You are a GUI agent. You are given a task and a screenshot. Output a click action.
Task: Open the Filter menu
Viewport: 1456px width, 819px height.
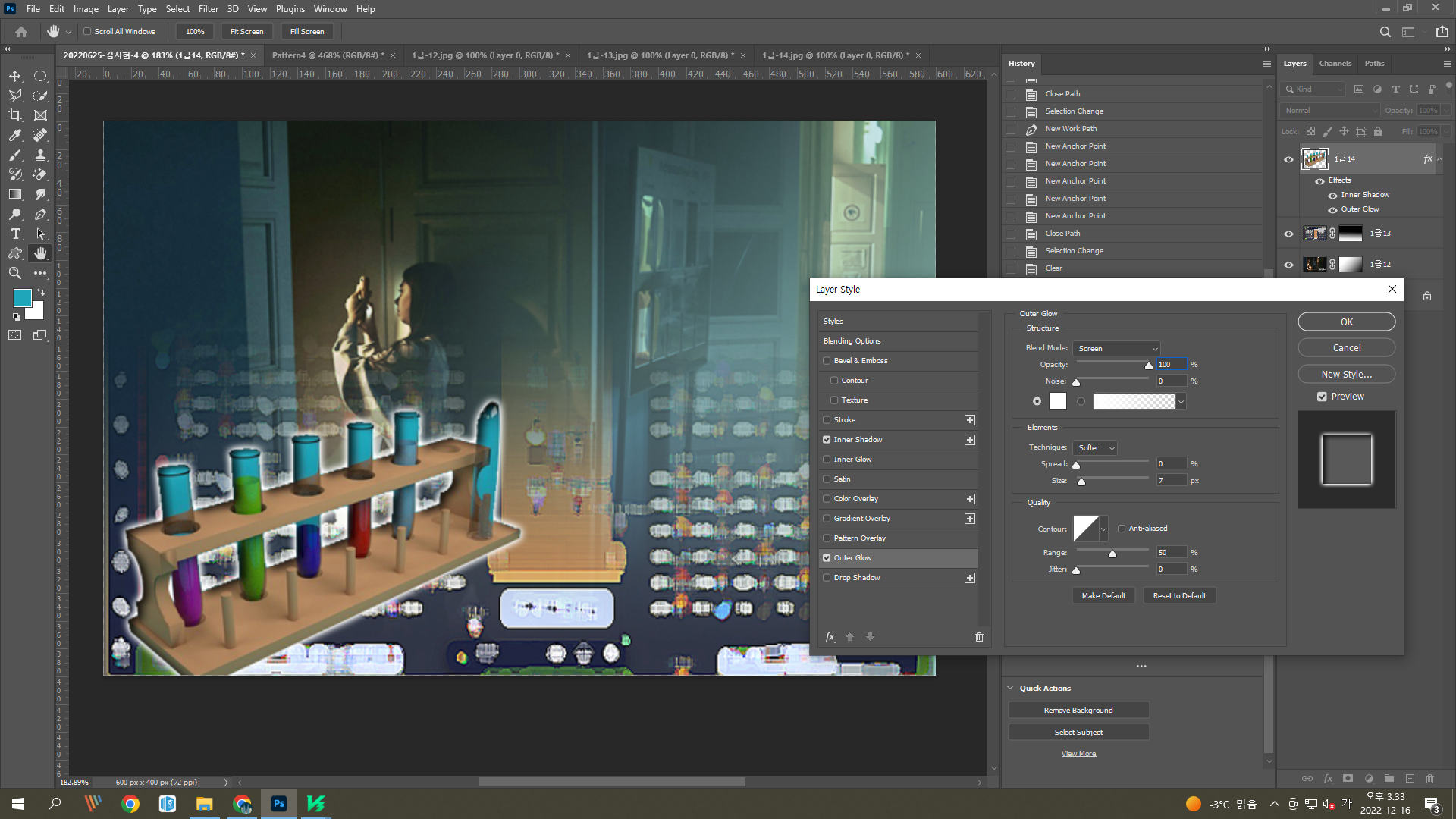tap(208, 9)
